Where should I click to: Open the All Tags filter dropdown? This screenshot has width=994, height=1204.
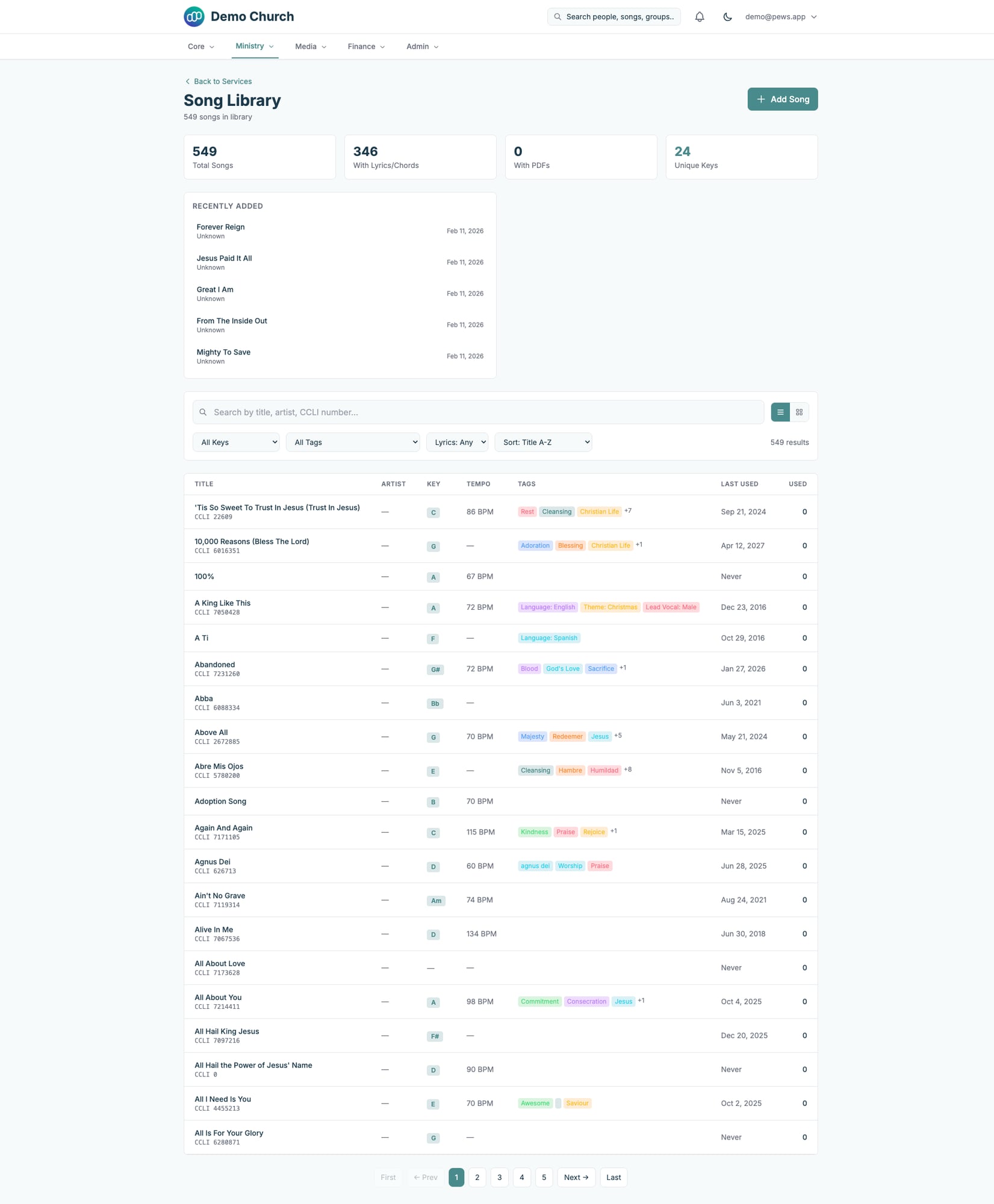tap(353, 442)
